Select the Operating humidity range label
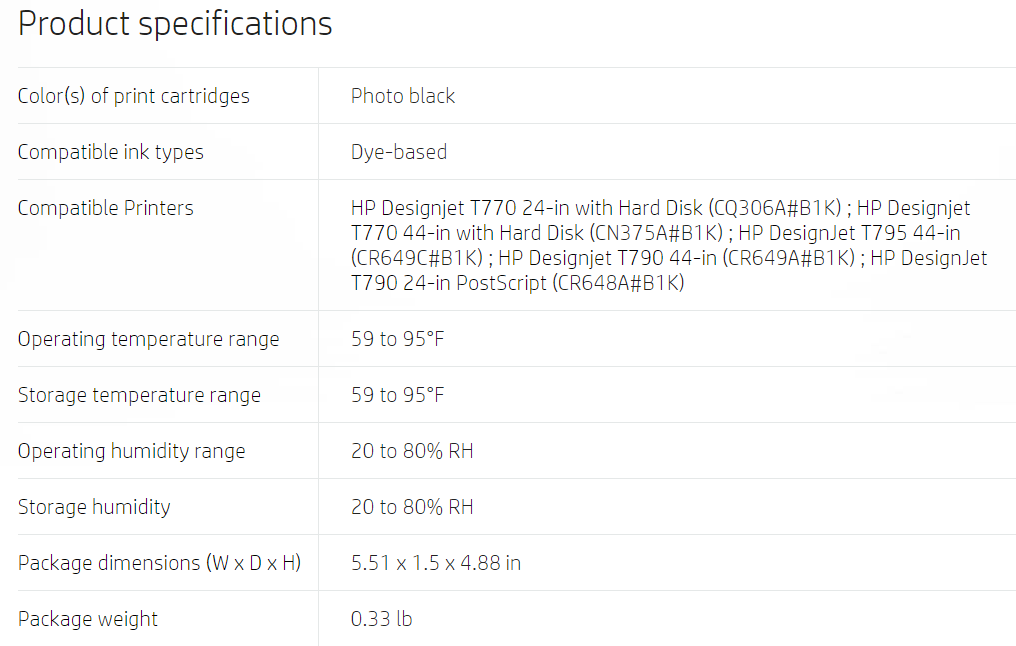This screenshot has height=646, width=1016. coord(132,451)
